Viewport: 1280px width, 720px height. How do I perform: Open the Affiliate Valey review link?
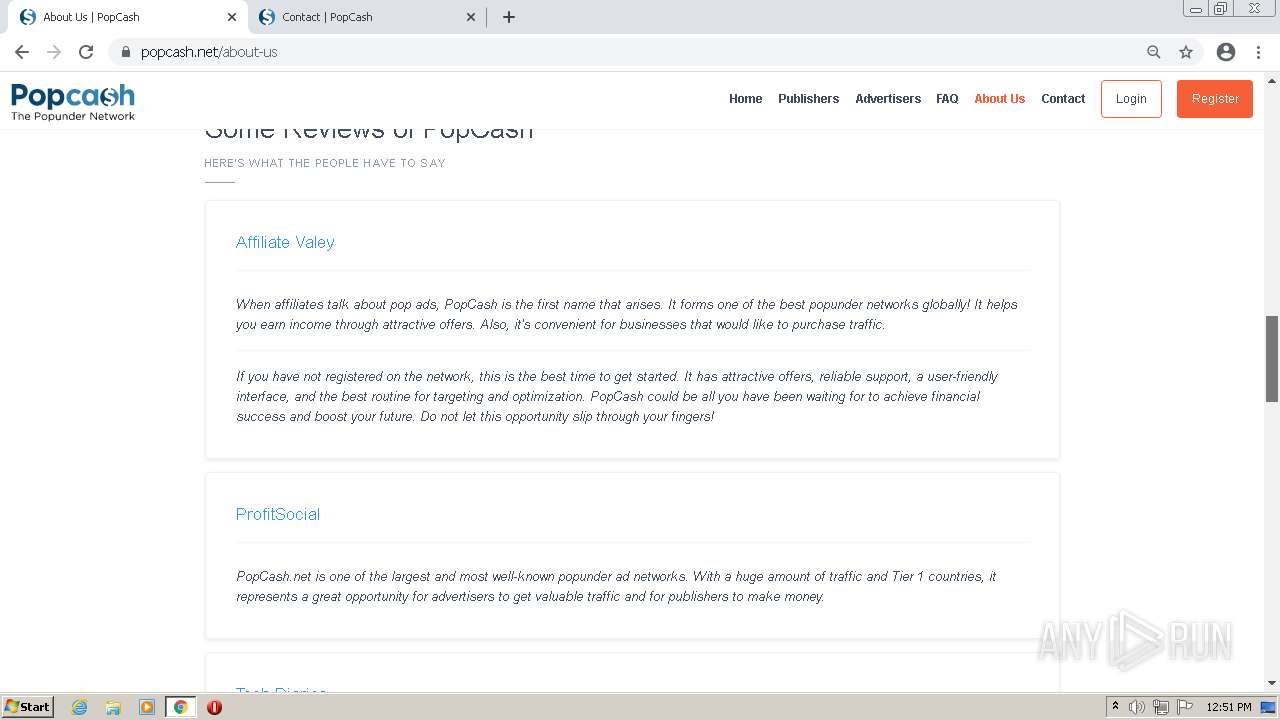[285, 242]
